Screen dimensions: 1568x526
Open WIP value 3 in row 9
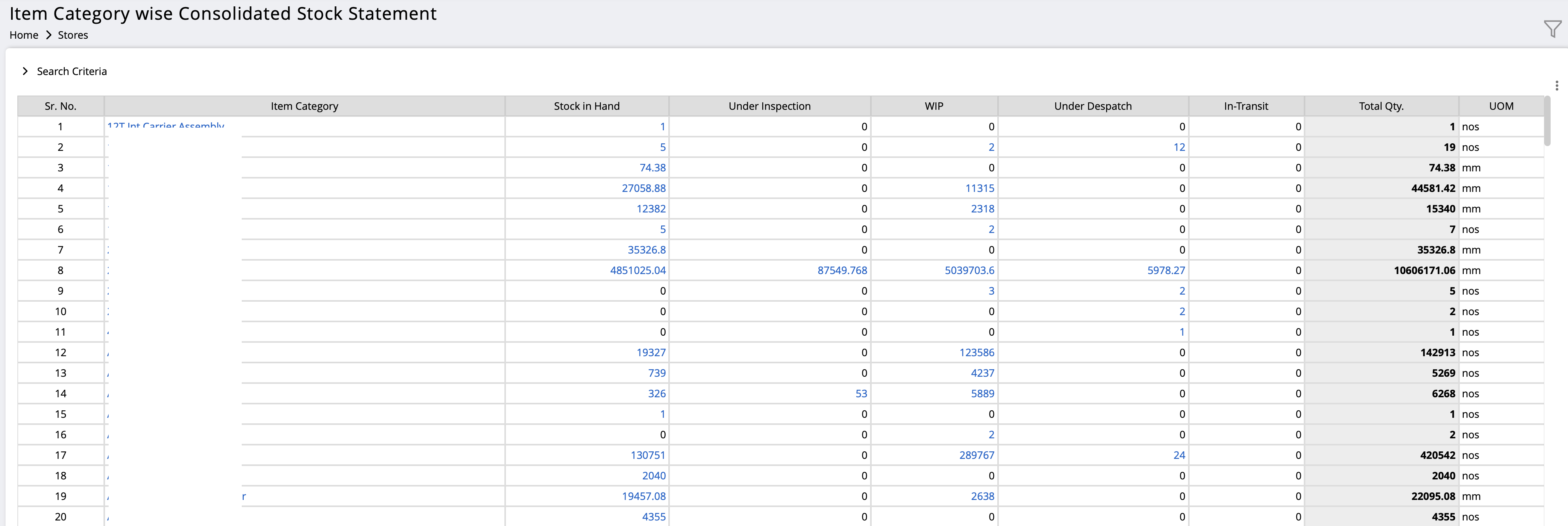tap(991, 291)
